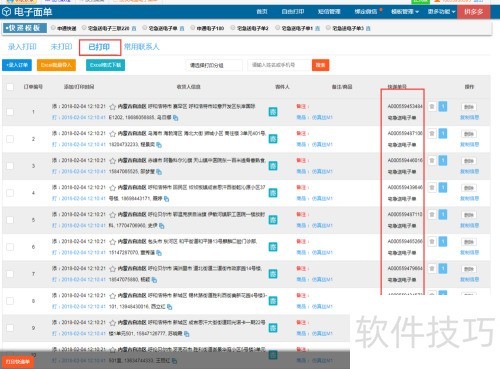Expand the 模板管理 dropdown menu
500x369 pixels.
pyautogui.click(x=405, y=12)
